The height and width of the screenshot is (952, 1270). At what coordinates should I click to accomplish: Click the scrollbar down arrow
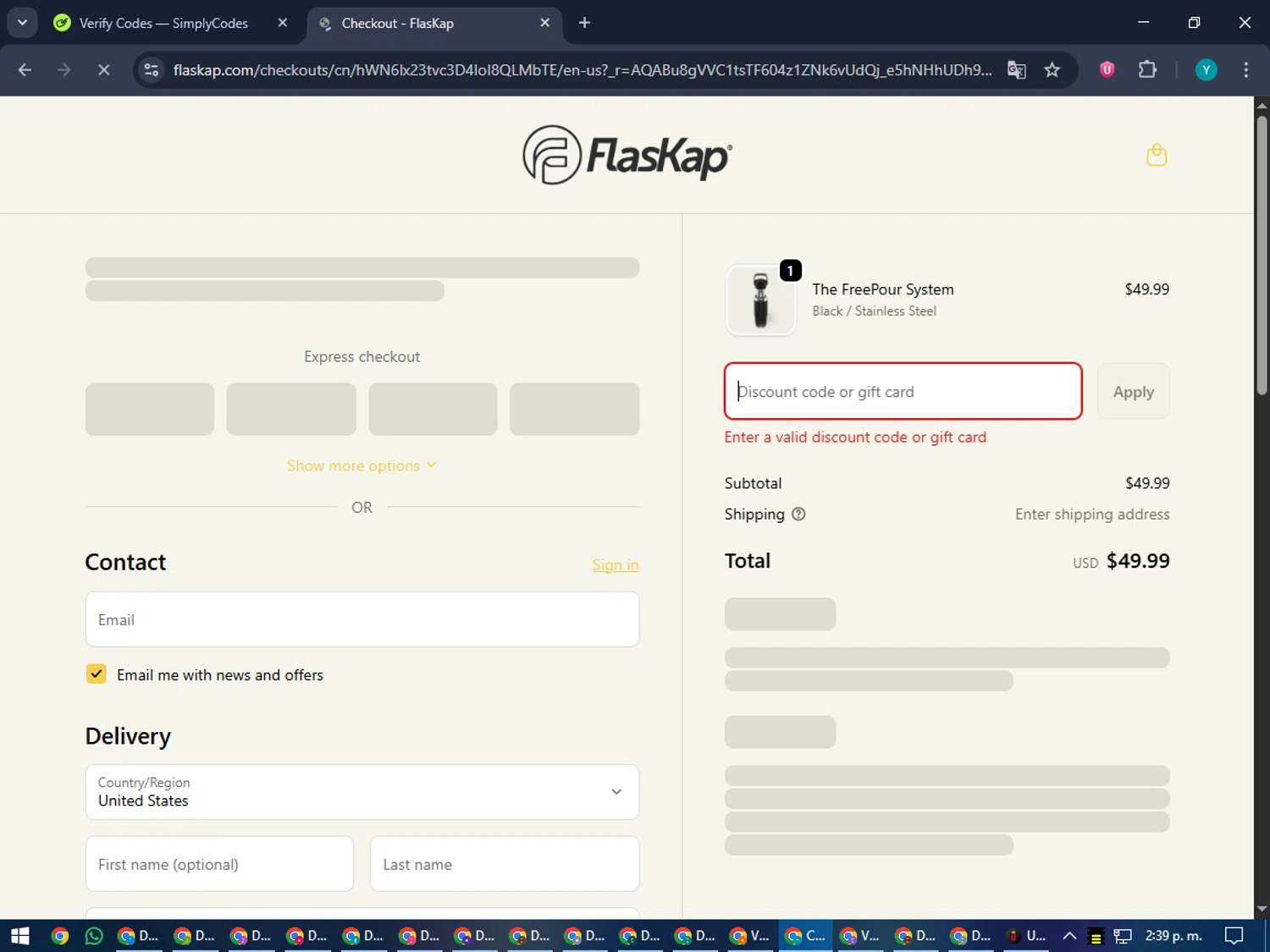click(x=1262, y=909)
